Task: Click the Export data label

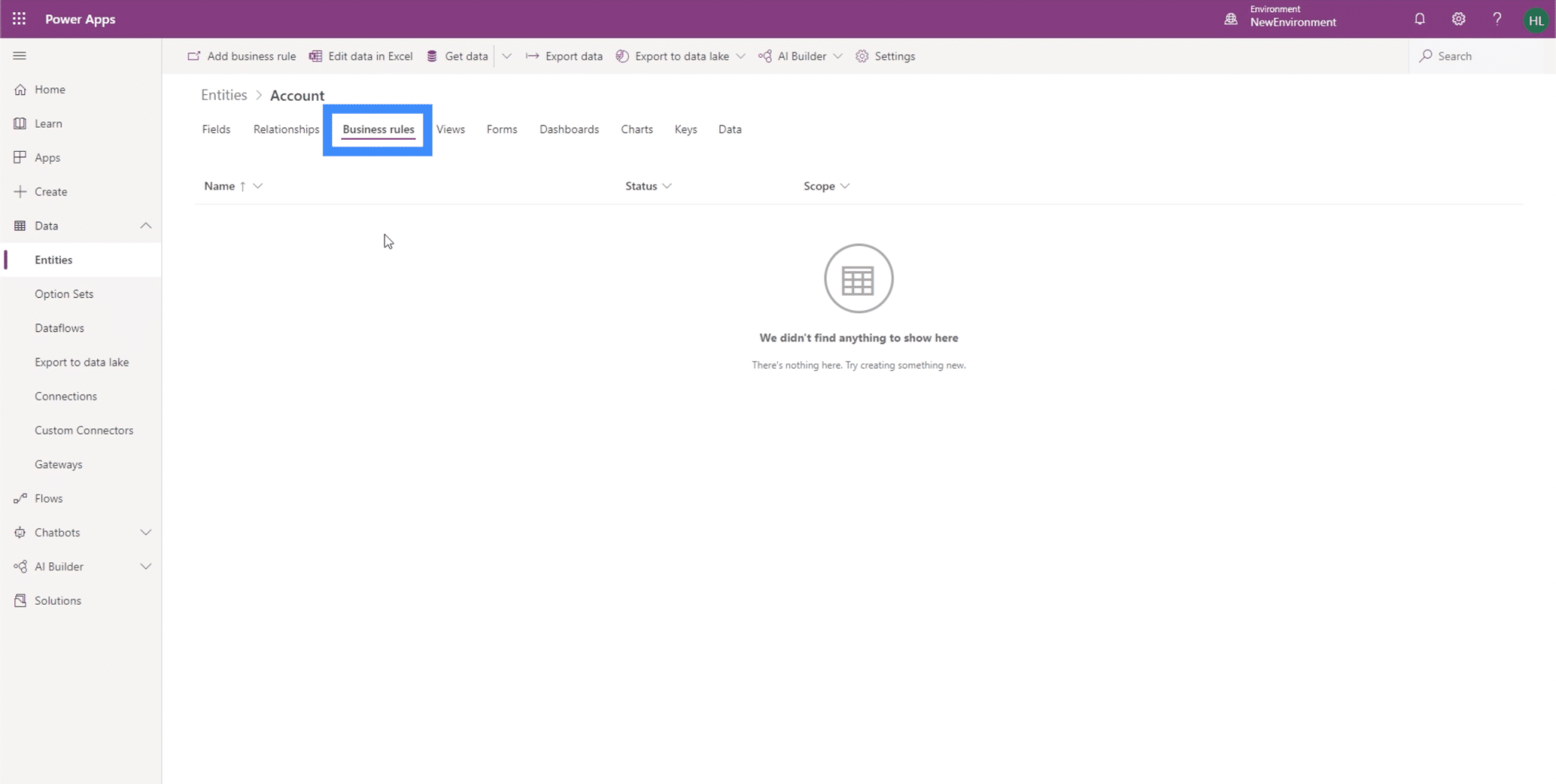Action: [x=574, y=56]
